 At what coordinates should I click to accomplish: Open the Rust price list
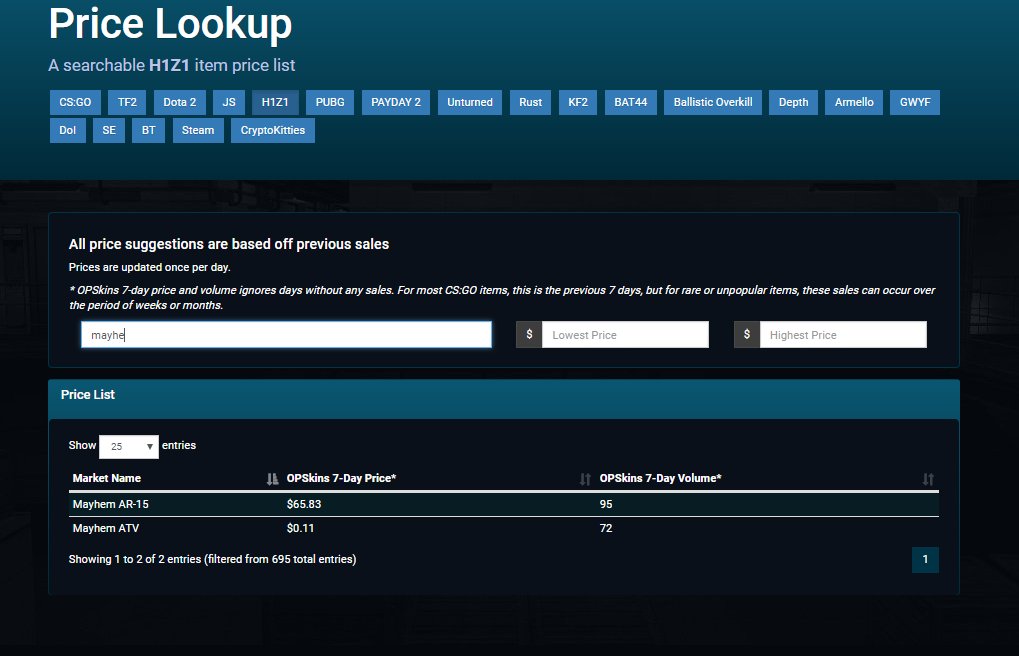tap(530, 102)
